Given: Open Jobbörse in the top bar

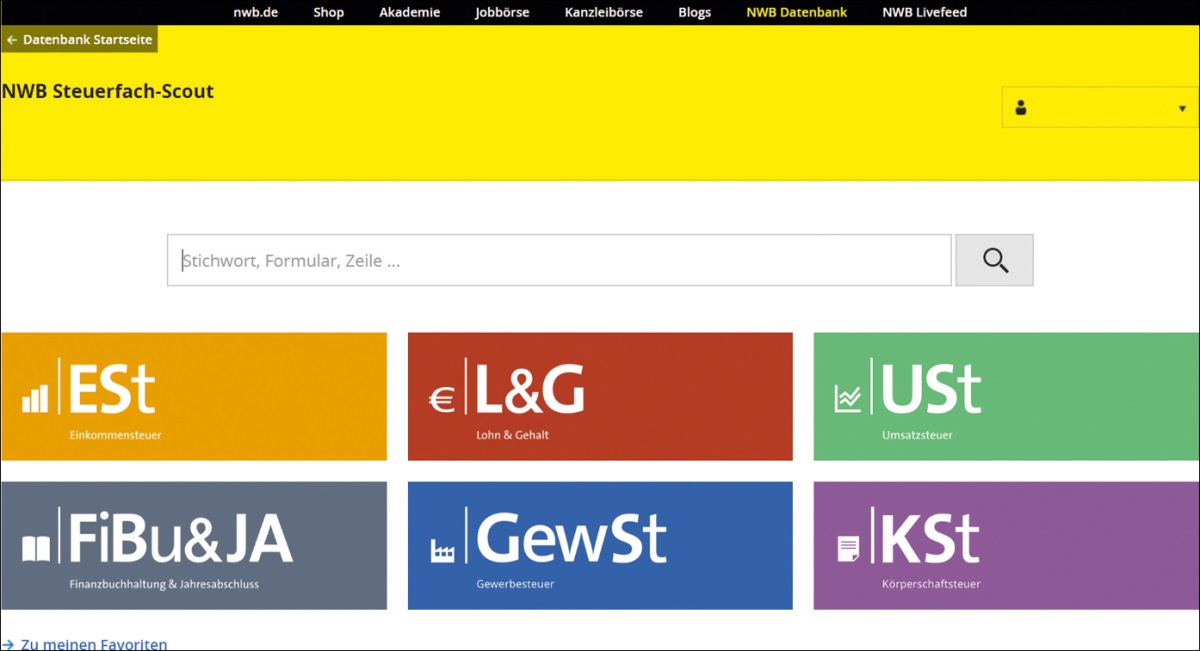Looking at the screenshot, I should (x=502, y=13).
